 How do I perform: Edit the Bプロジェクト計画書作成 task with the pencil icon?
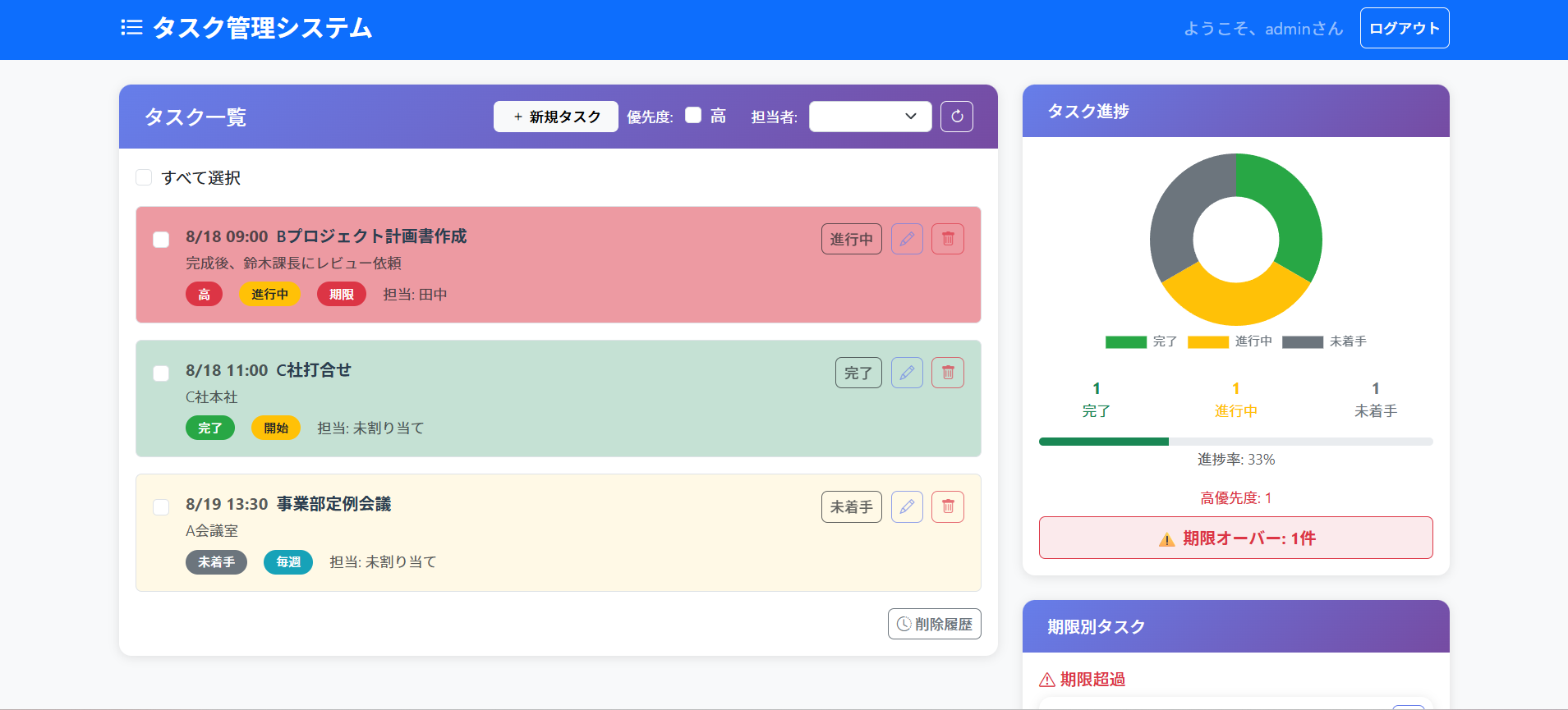[907, 239]
